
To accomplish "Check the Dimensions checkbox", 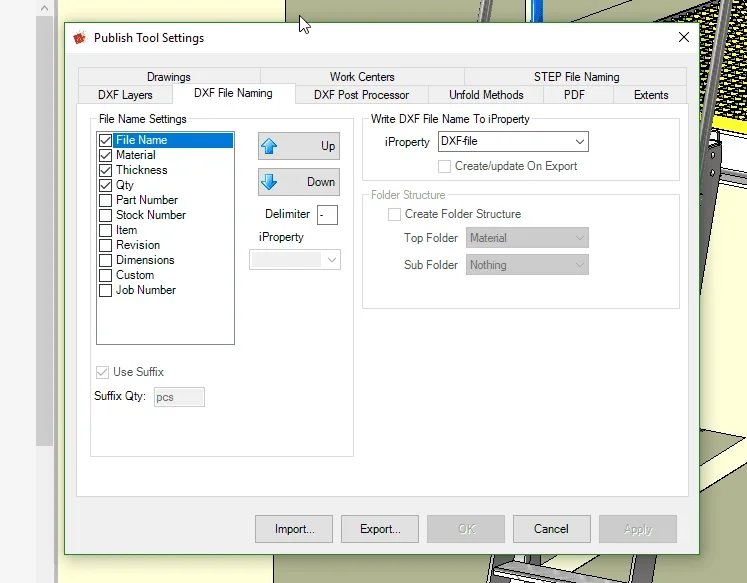I will [x=105, y=260].
